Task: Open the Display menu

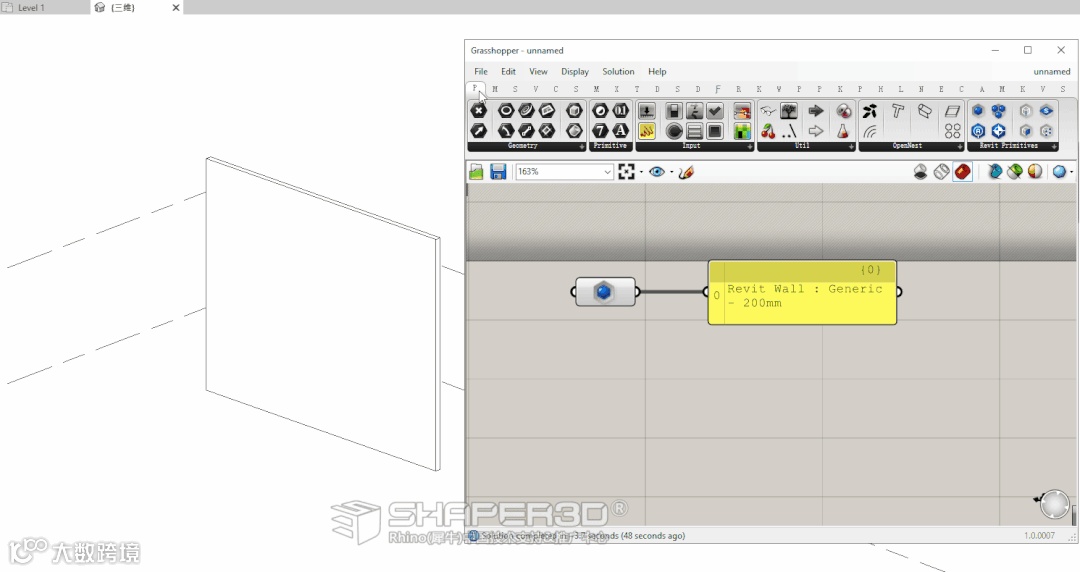Action: [574, 72]
